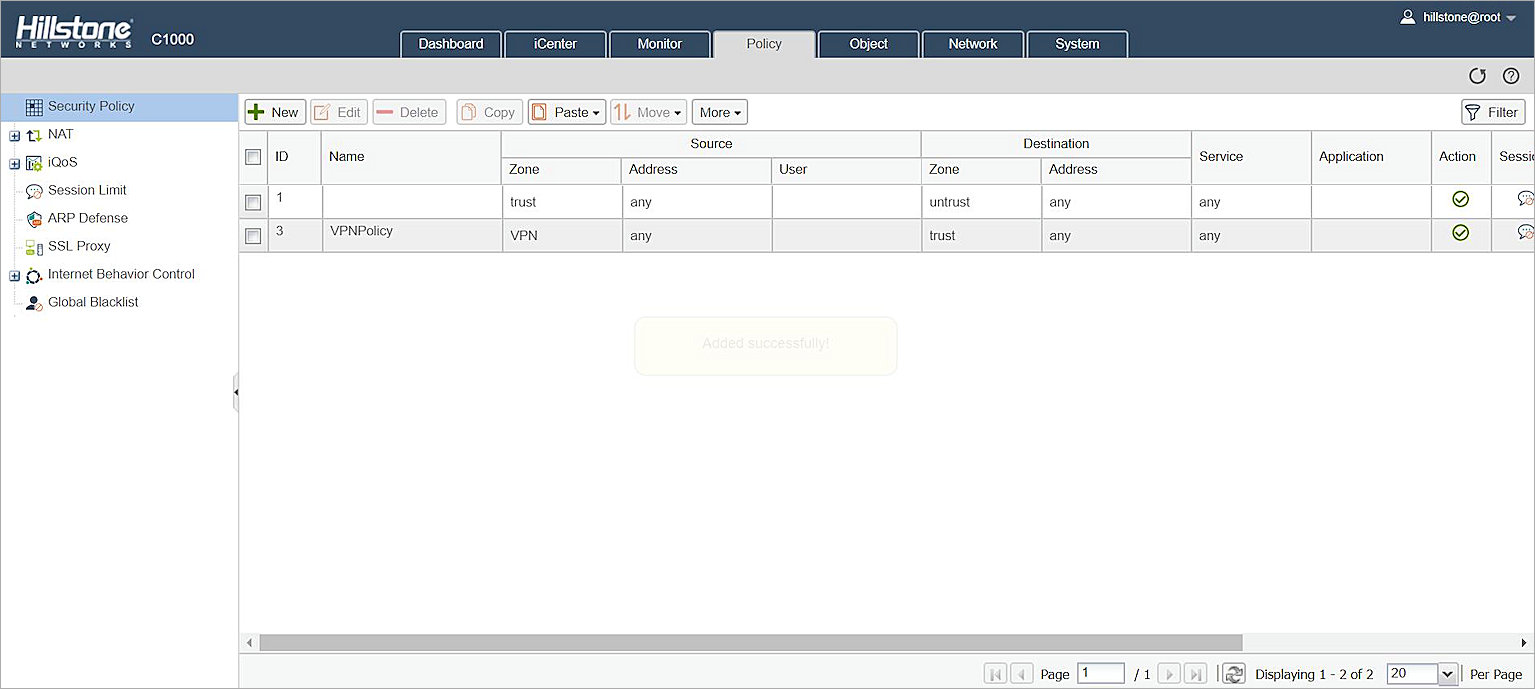Click the pagination refresh icon at bottom
Viewport: 1535px width, 689px height.
(x=1234, y=674)
